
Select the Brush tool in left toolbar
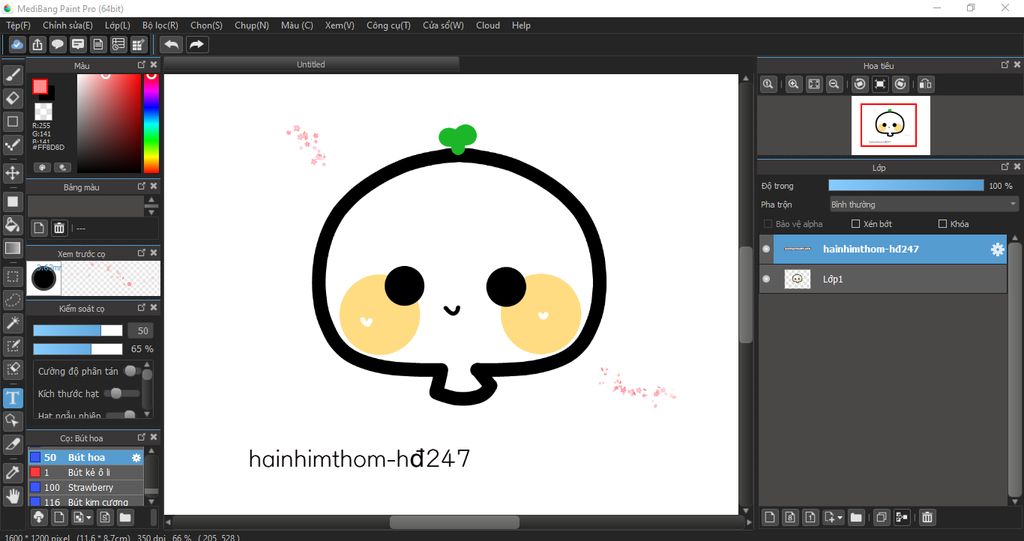tap(12, 76)
